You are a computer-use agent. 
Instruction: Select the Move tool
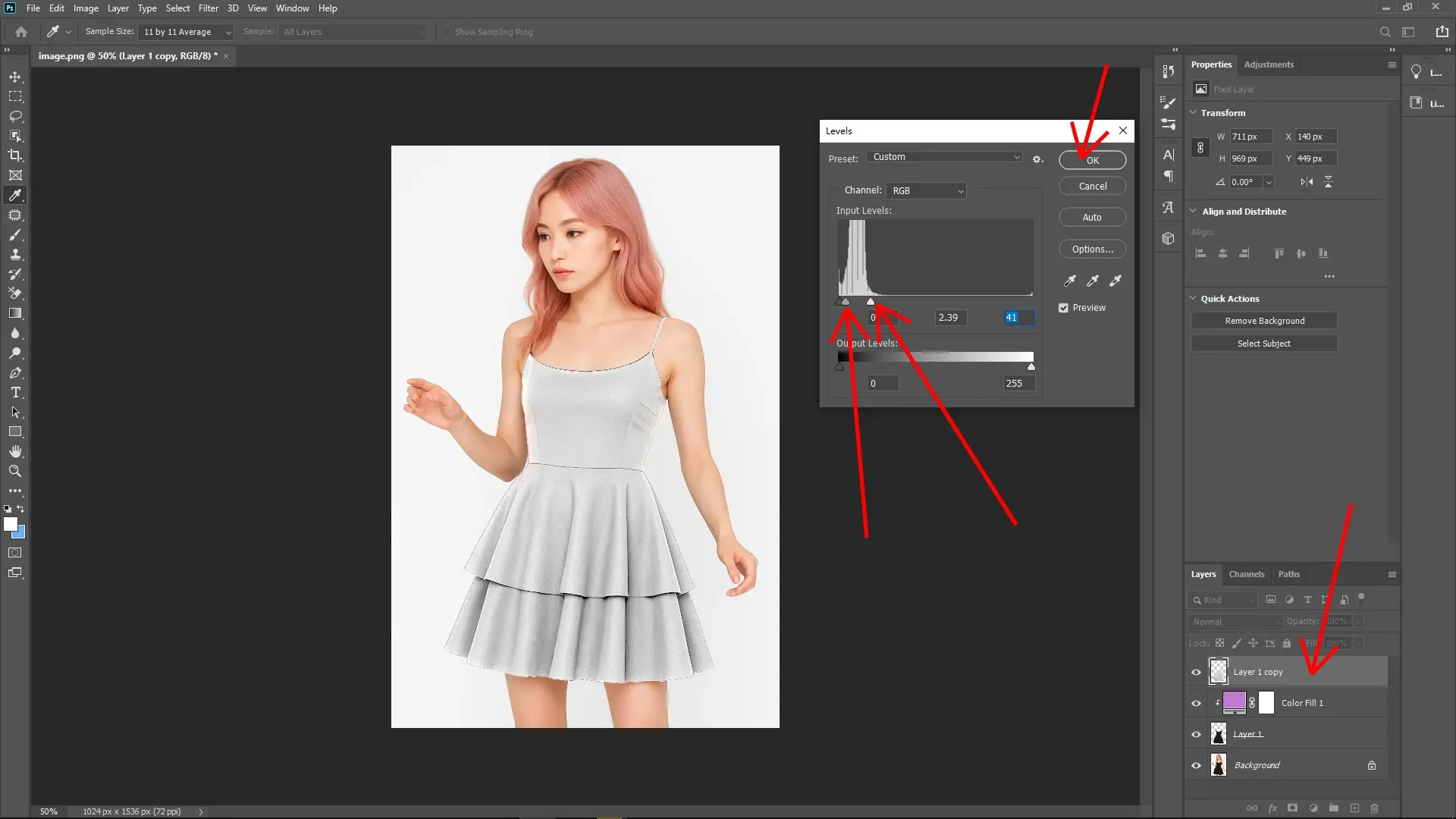coord(15,77)
